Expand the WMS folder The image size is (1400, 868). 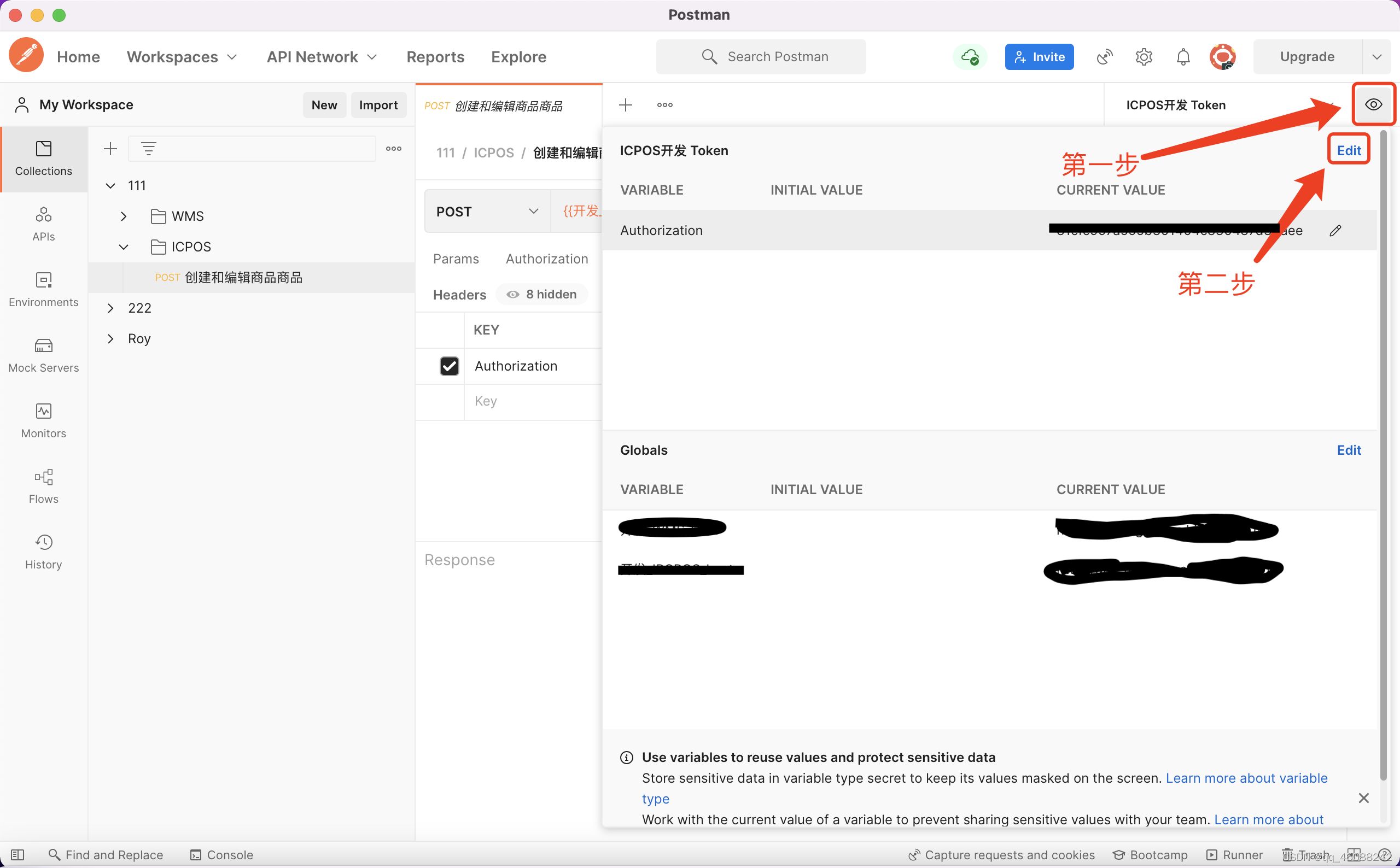pyautogui.click(x=124, y=216)
